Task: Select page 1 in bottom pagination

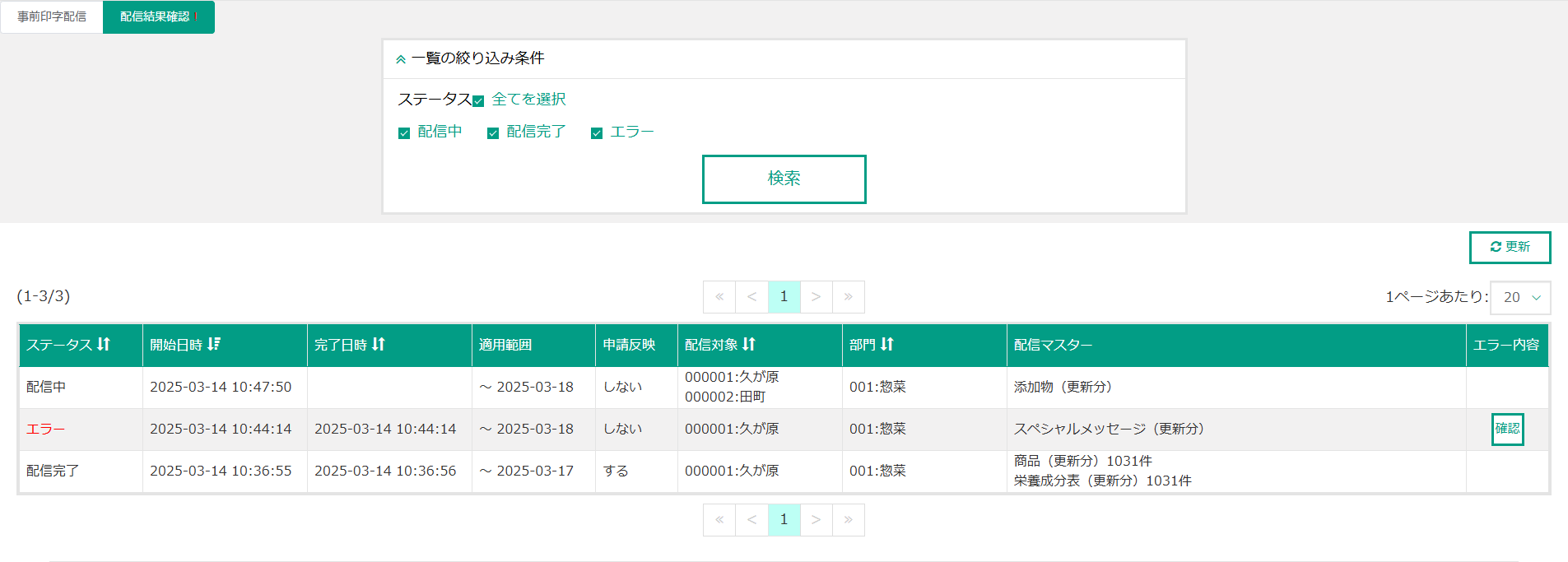Action: pyautogui.click(x=784, y=520)
